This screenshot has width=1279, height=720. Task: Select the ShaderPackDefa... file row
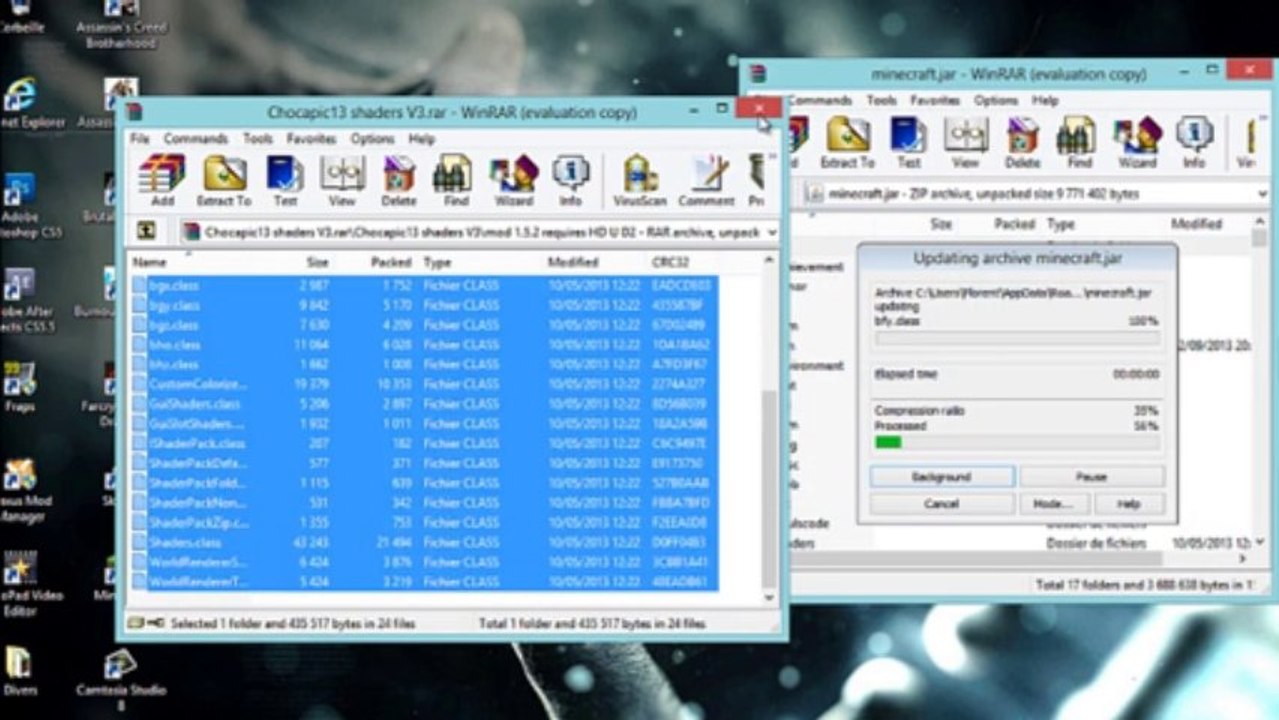[425, 463]
